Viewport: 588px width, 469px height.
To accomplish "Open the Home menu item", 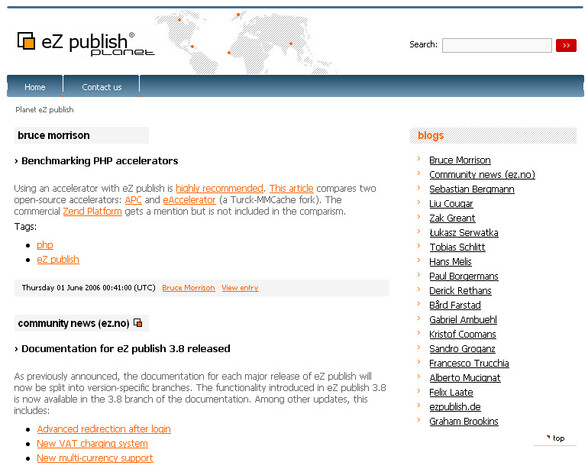I will tap(34, 87).
